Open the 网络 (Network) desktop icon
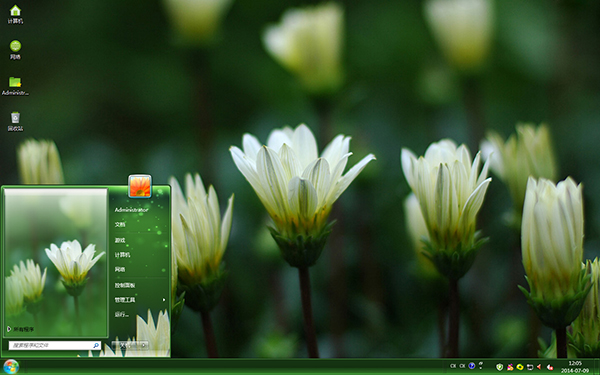This screenshot has width=600, height=375. tap(15, 50)
